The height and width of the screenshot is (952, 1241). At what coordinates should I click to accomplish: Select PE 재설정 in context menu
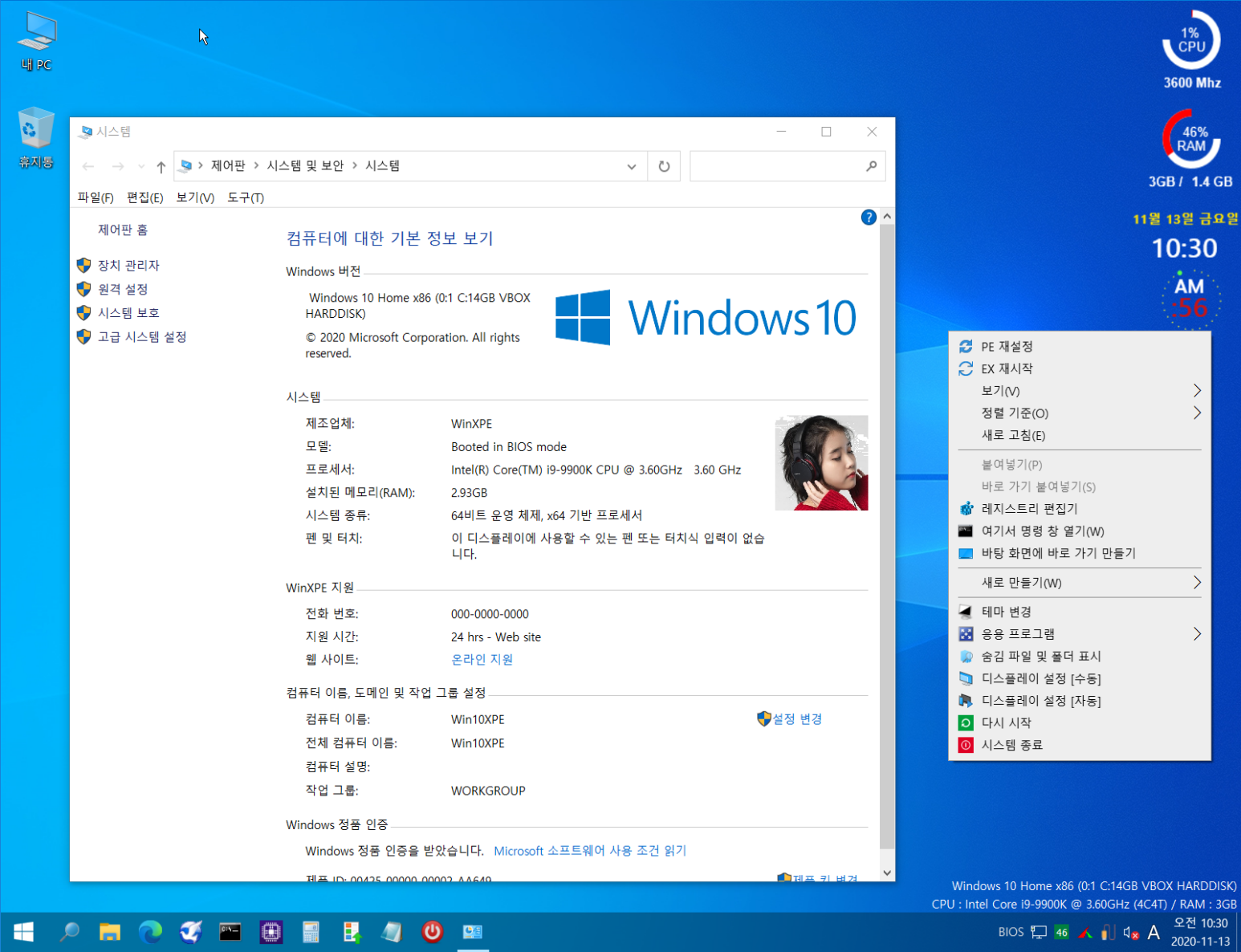tap(1080, 346)
